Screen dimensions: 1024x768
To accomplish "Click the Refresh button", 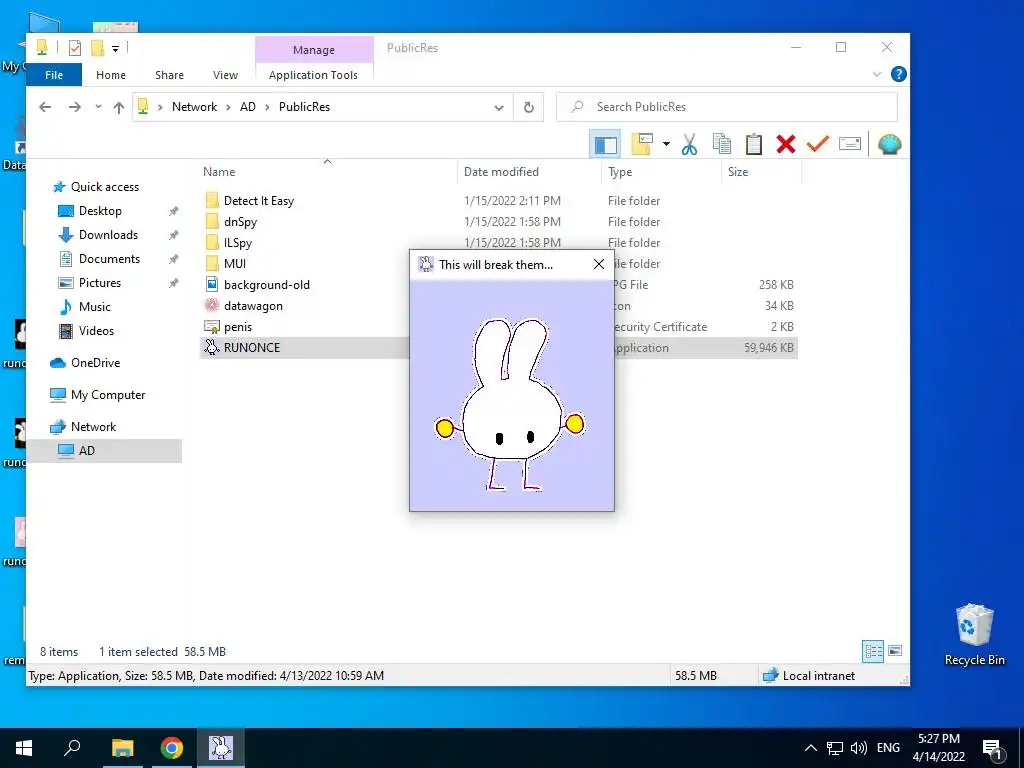I will pos(529,107).
